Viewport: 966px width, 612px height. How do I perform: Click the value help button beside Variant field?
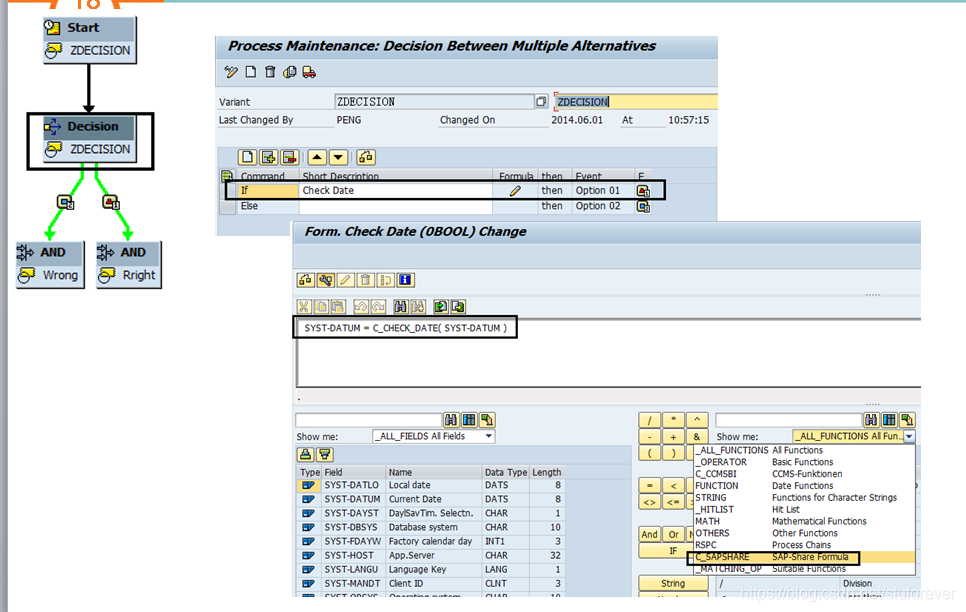click(541, 102)
